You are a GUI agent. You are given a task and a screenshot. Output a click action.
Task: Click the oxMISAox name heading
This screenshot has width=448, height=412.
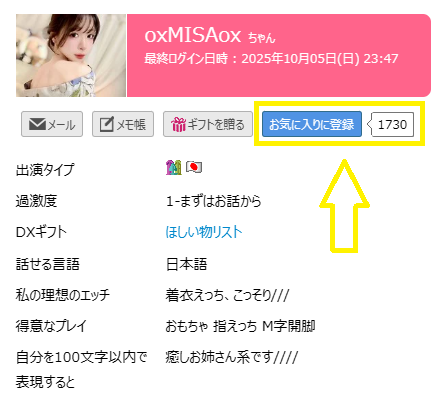click(193, 35)
